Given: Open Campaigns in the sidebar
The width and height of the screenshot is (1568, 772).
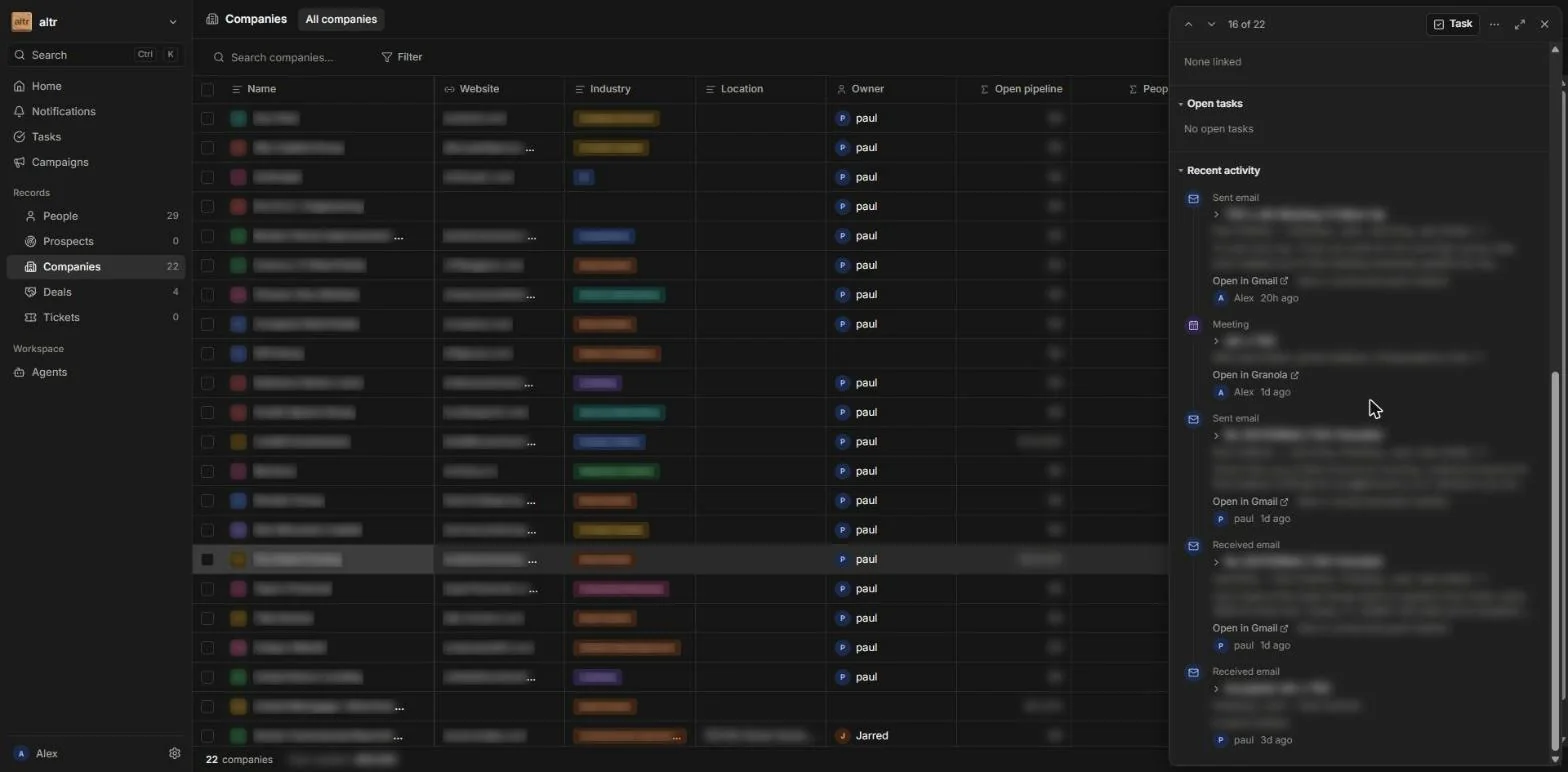Looking at the screenshot, I should (x=60, y=162).
